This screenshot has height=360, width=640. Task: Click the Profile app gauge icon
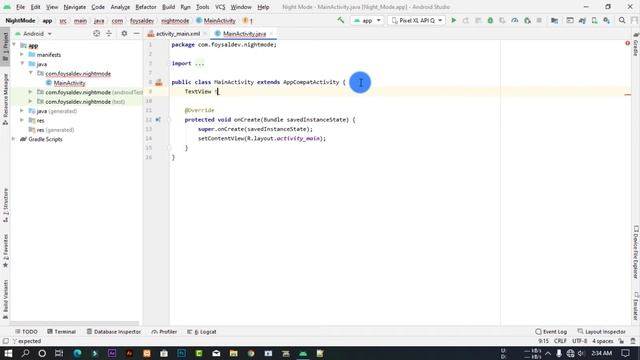(x=515, y=20)
